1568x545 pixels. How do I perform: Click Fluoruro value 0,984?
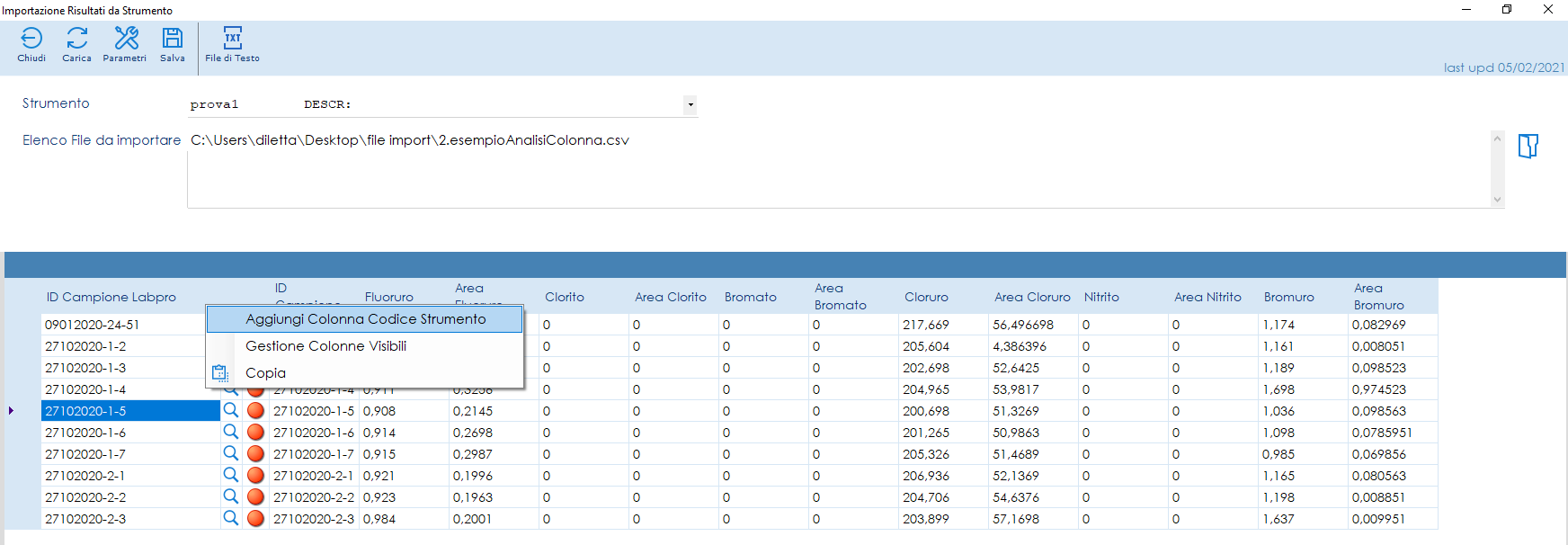tap(404, 519)
